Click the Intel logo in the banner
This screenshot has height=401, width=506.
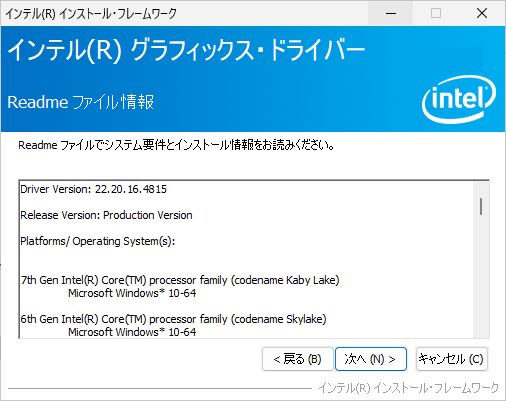459,99
